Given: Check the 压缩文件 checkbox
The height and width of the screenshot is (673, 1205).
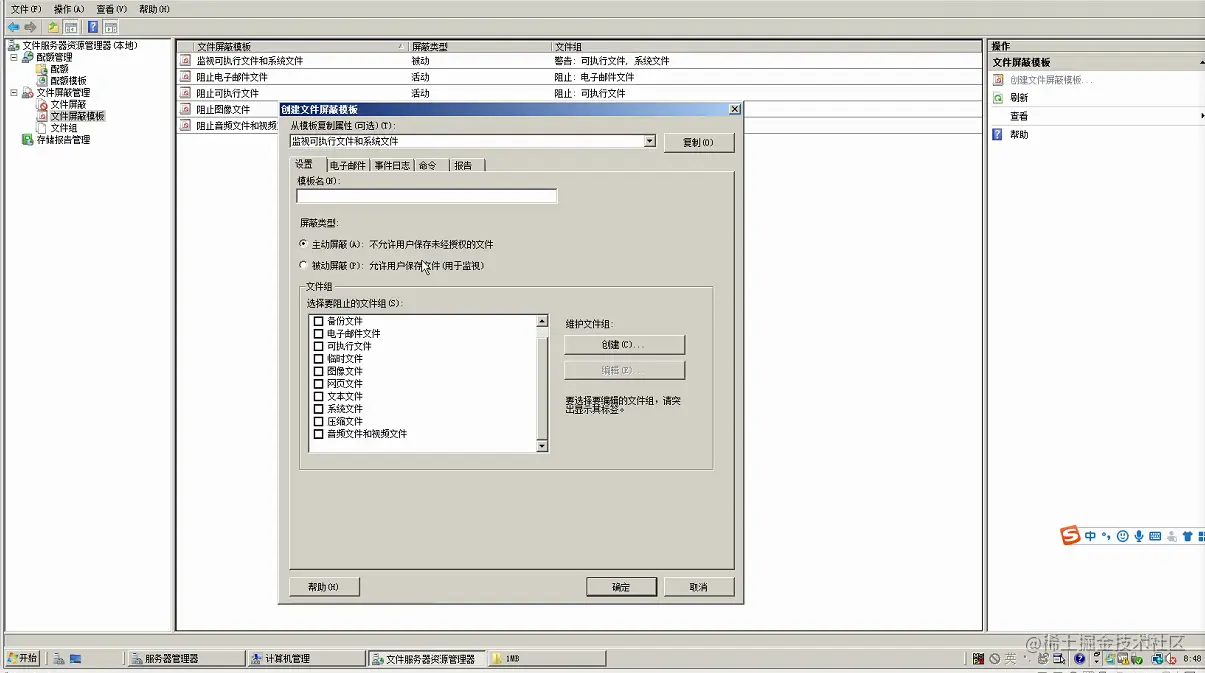Looking at the screenshot, I should coord(319,422).
